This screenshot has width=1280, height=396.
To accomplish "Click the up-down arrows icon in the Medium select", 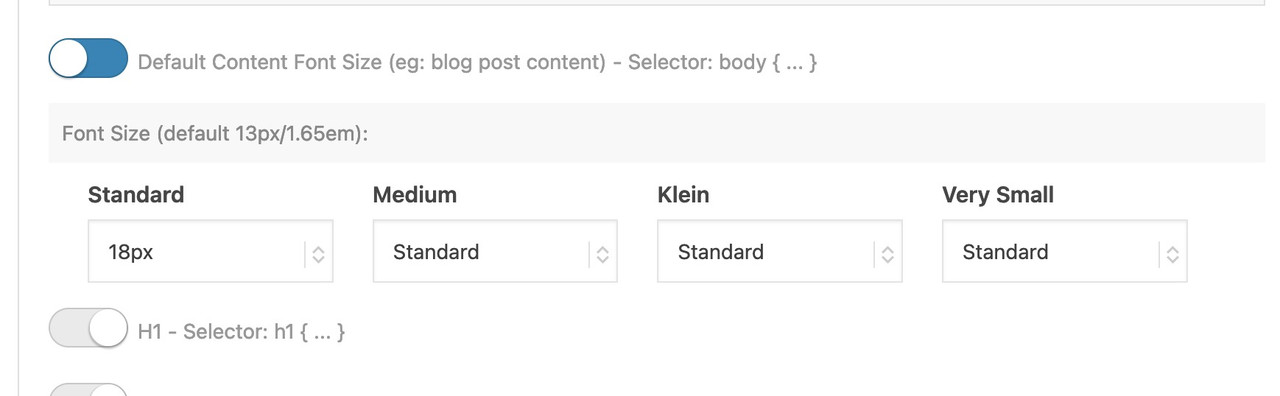I will tap(602, 255).
